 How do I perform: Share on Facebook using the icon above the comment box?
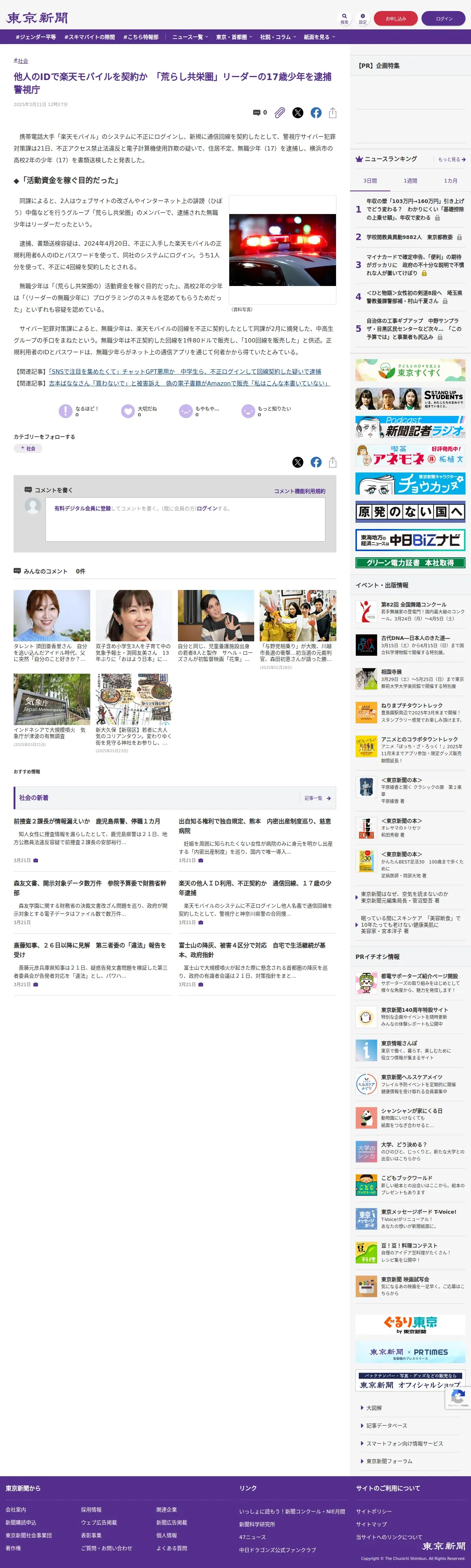(316, 462)
